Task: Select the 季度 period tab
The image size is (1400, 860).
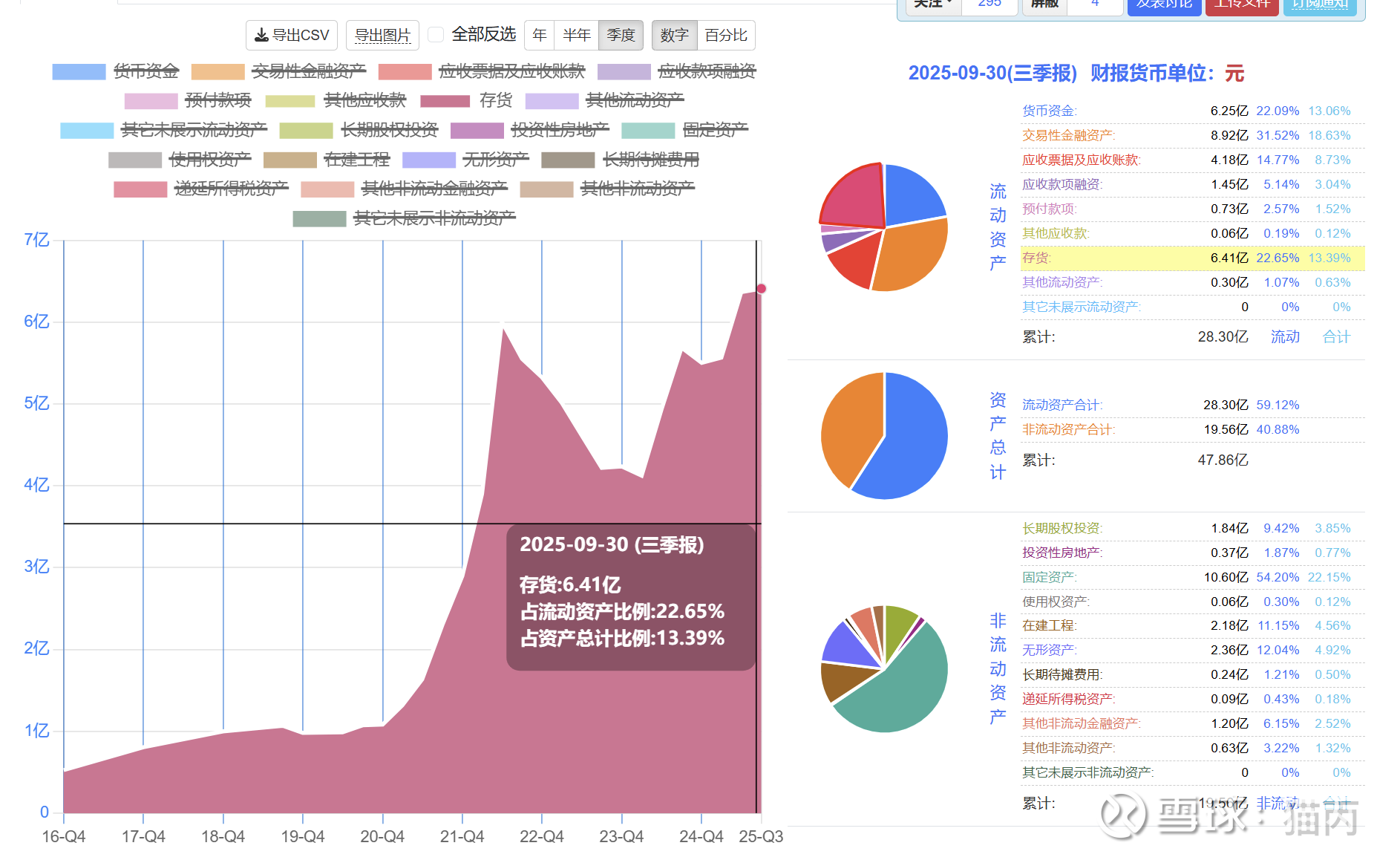Action: pos(621,35)
